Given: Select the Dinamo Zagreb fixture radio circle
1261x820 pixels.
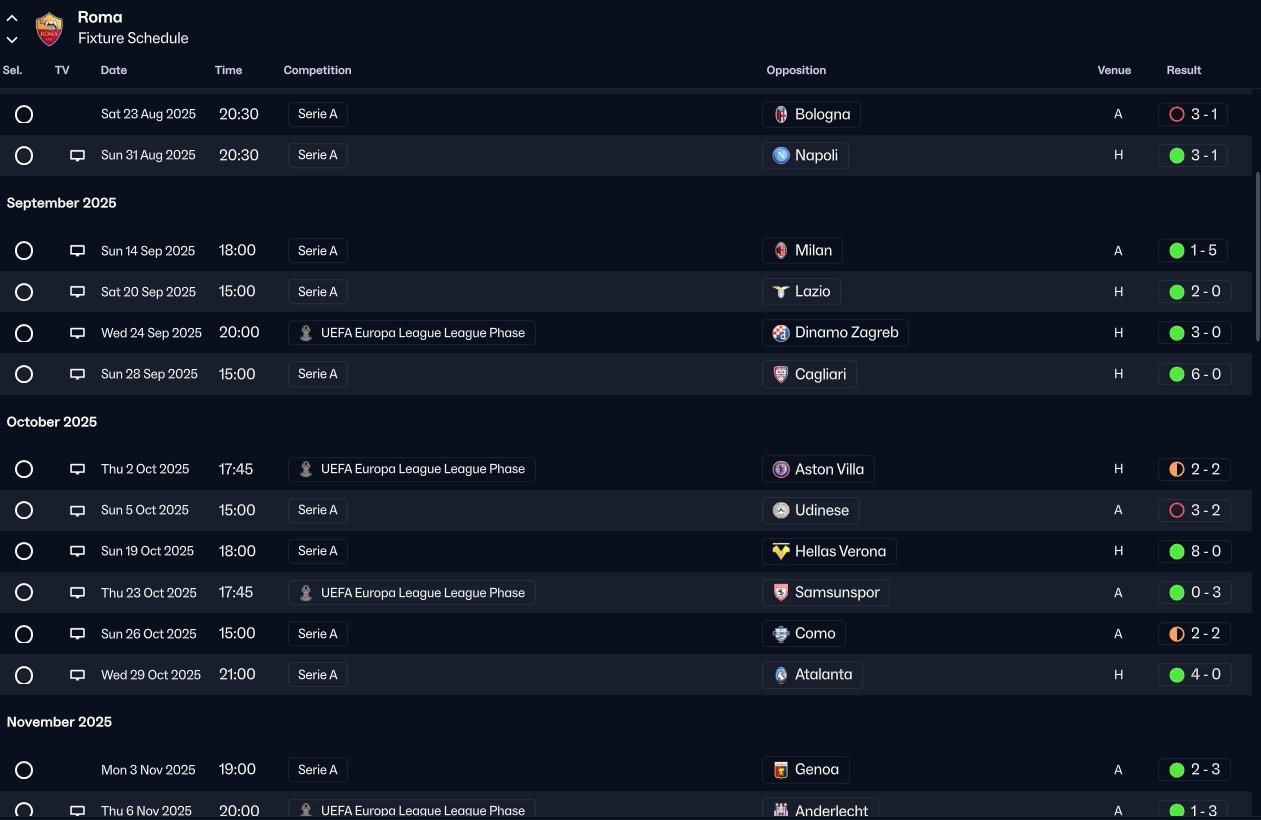Looking at the screenshot, I should click(24, 333).
